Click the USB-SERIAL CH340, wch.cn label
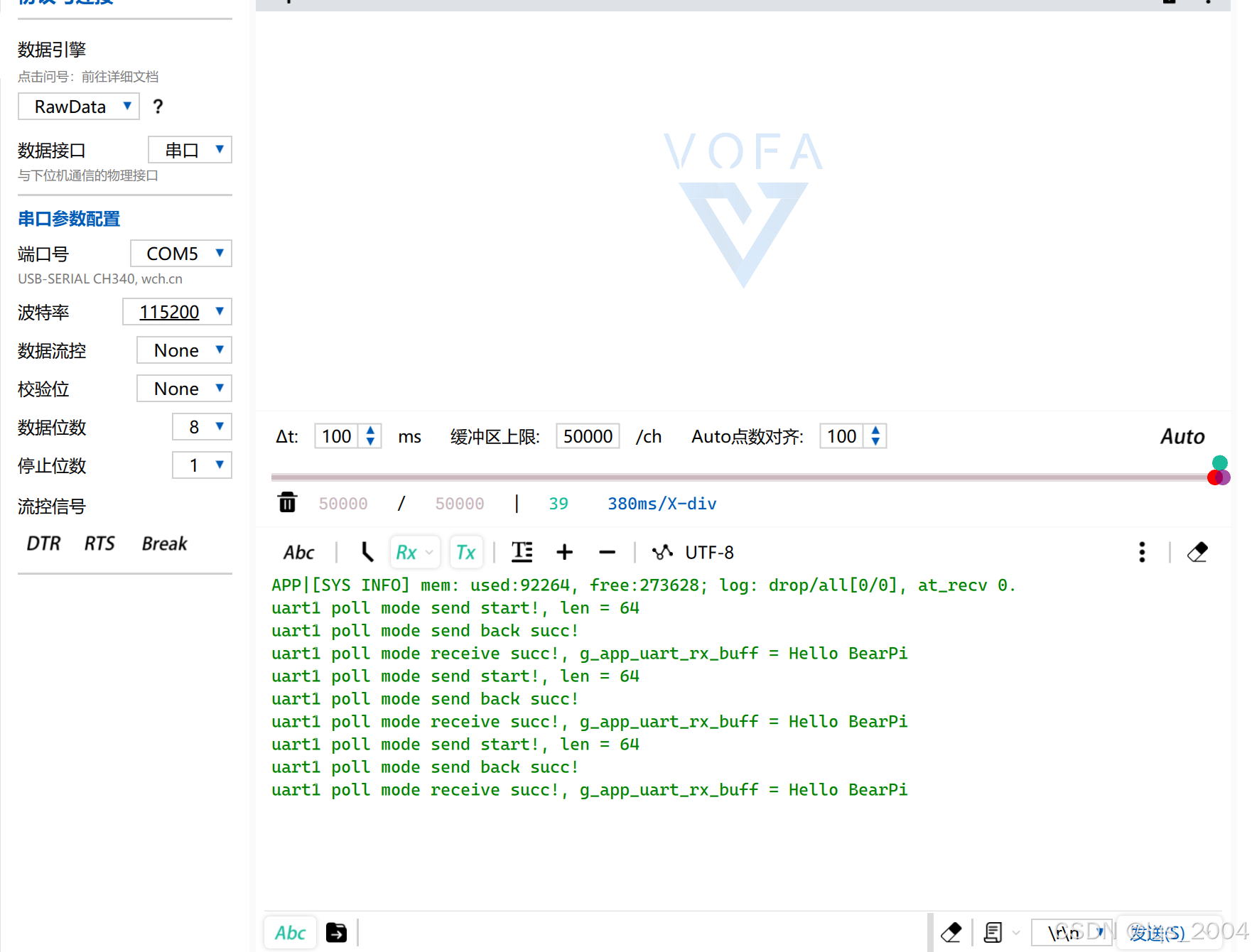1252x952 pixels. point(100,279)
